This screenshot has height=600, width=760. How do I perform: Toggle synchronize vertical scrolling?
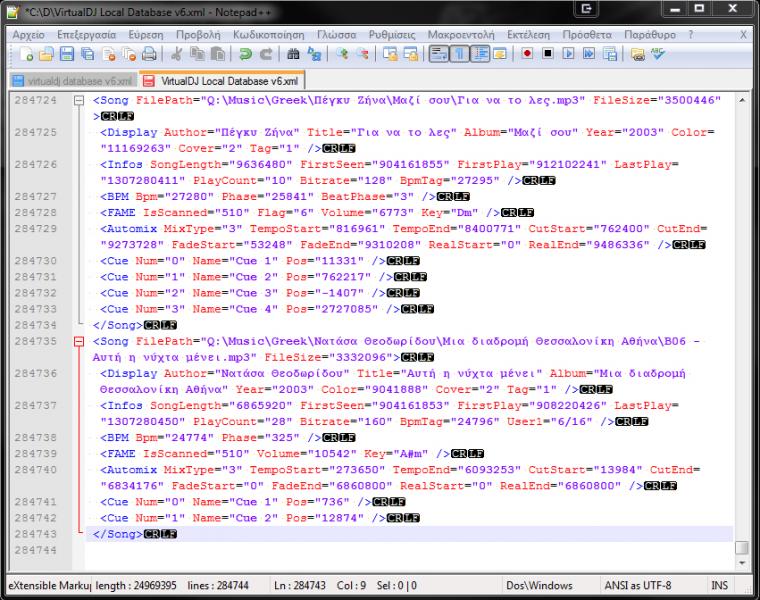click(x=390, y=54)
